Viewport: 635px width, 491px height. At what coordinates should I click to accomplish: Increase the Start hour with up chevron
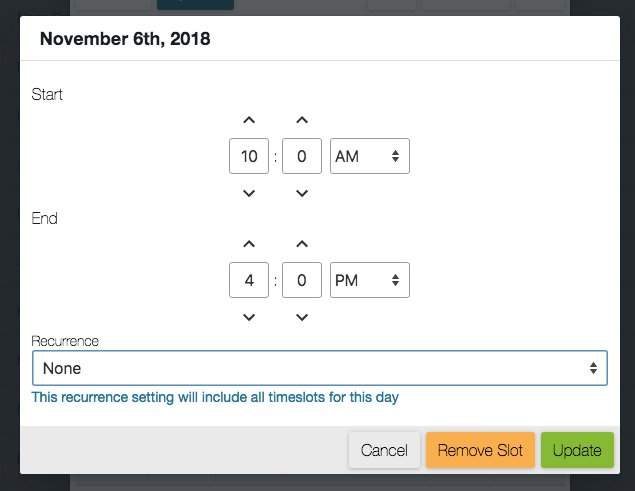pyautogui.click(x=249, y=120)
